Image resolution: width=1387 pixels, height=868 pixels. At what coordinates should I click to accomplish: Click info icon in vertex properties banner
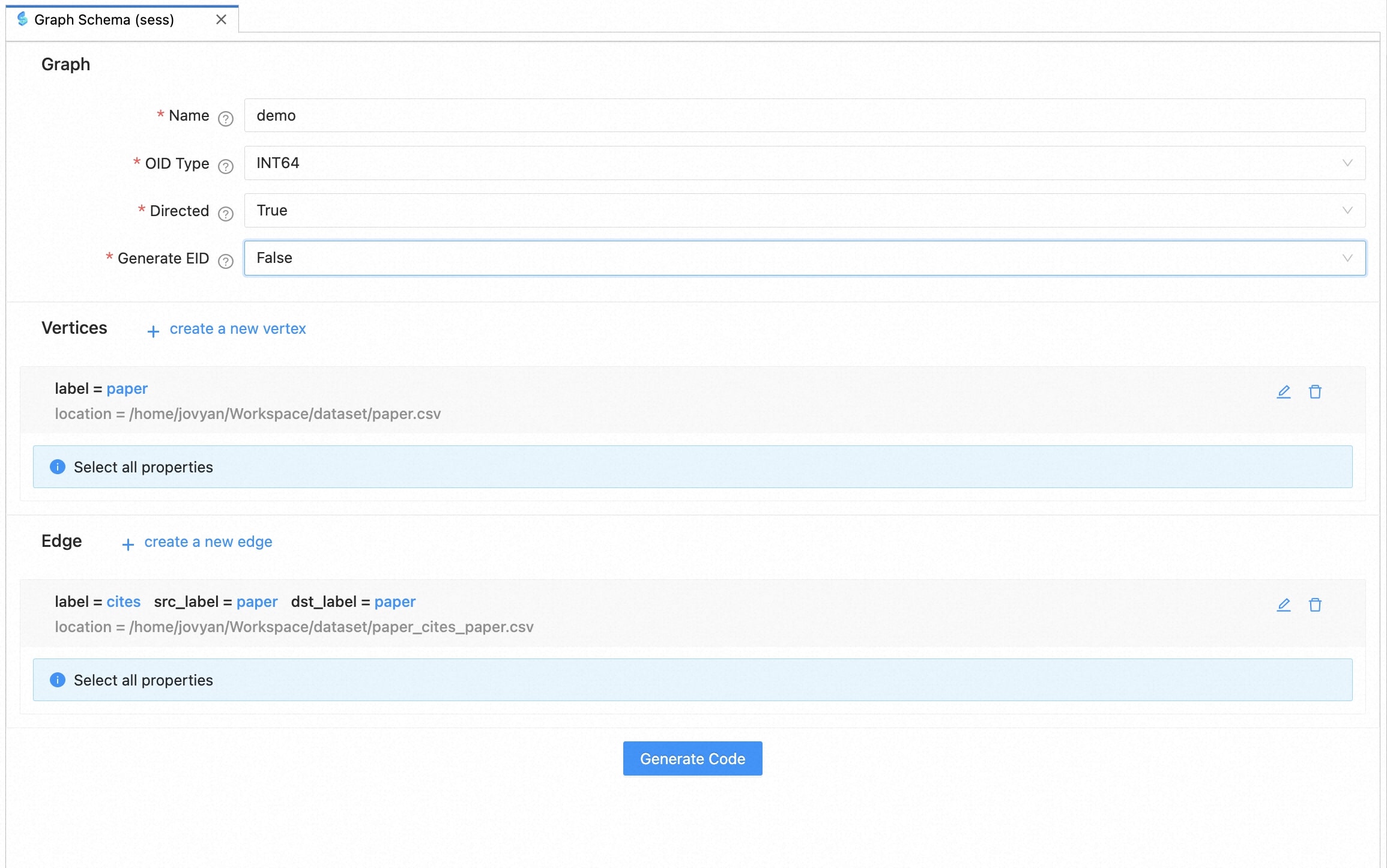(x=58, y=467)
